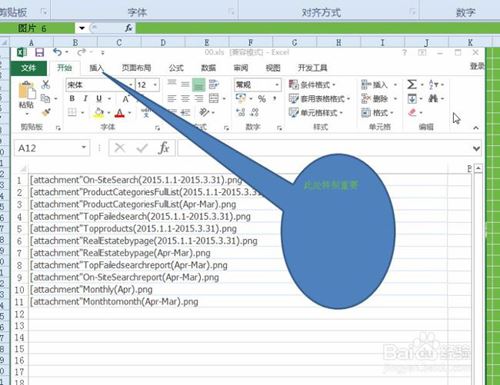This screenshot has width=500, height=385.
Task: Open the 文件 file tab
Action: tap(28, 68)
